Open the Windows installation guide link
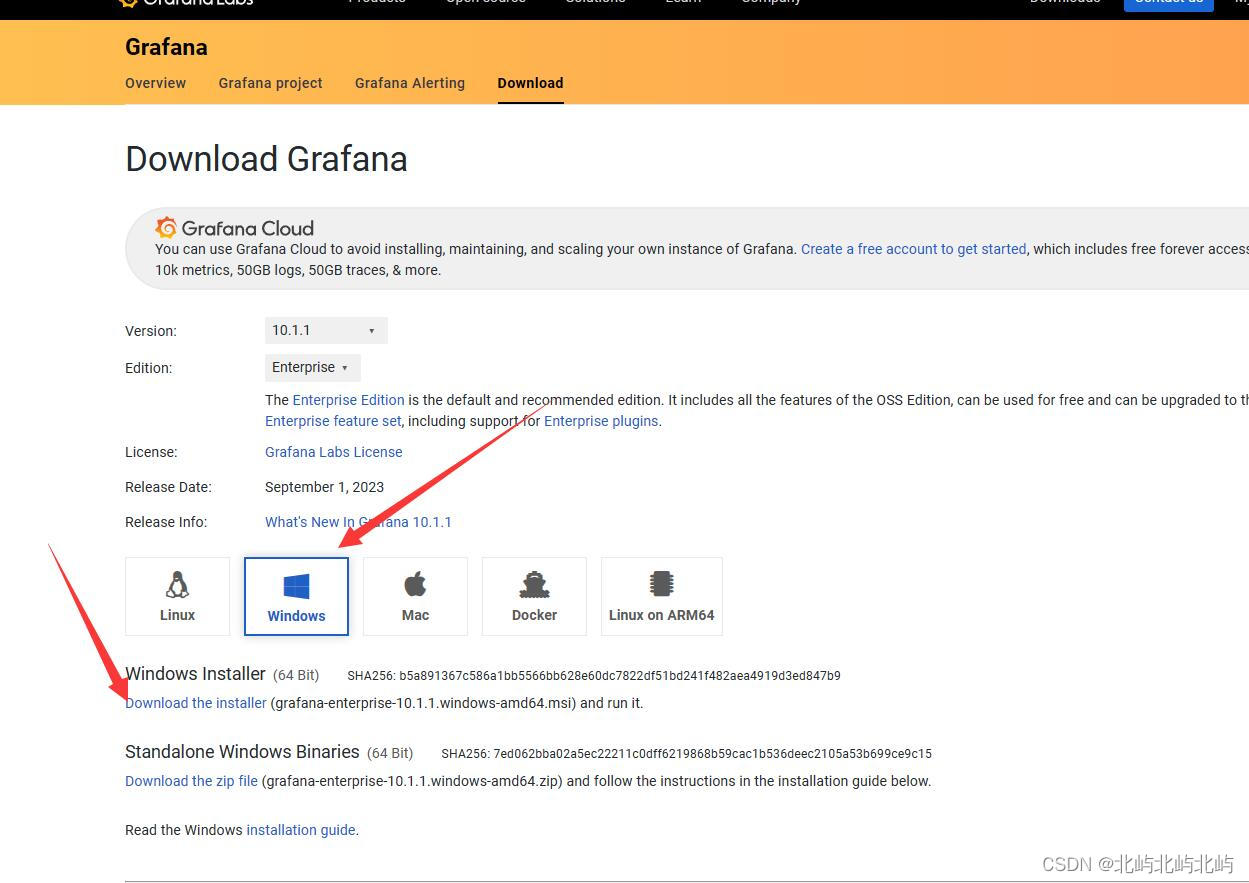The height and width of the screenshot is (883, 1249). click(300, 830)
